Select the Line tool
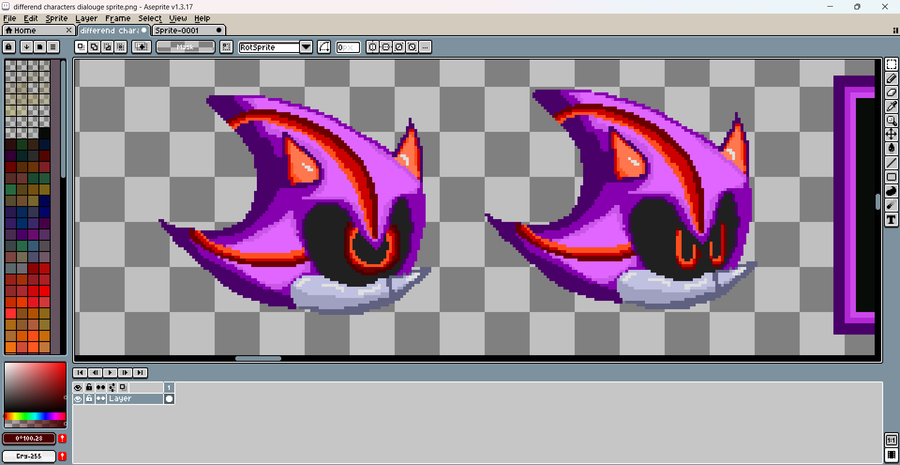900x465 pixels. click(891, 162)
